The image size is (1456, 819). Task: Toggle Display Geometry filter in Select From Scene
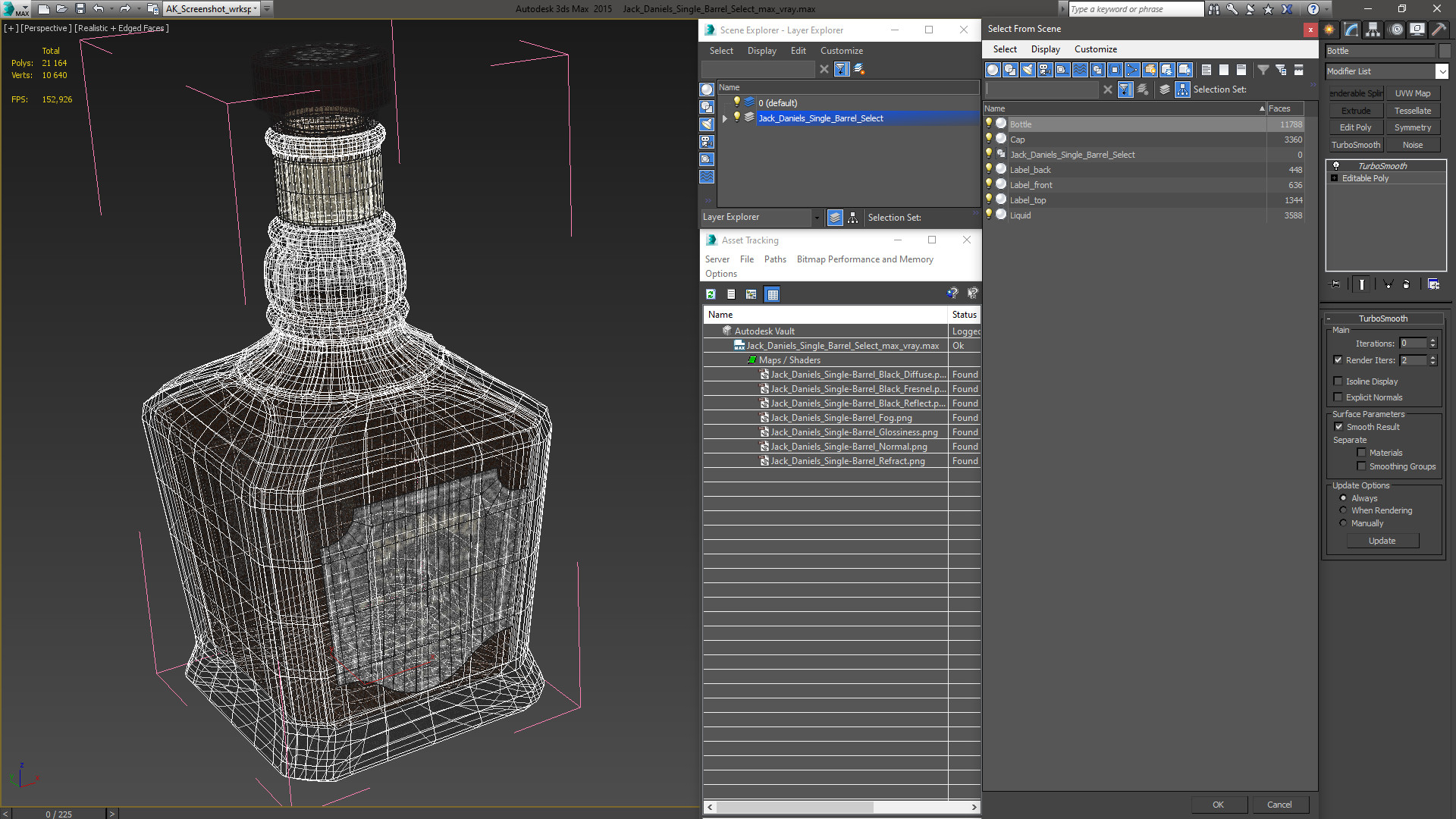click(993, 70)
